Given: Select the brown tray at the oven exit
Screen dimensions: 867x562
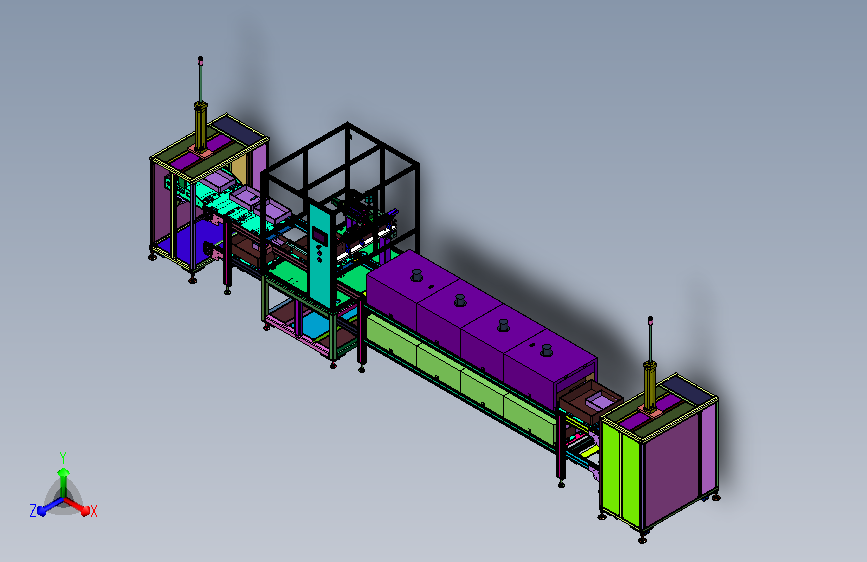Looking at the screenshot, I should pyautogui.click(x=591, y=401).
